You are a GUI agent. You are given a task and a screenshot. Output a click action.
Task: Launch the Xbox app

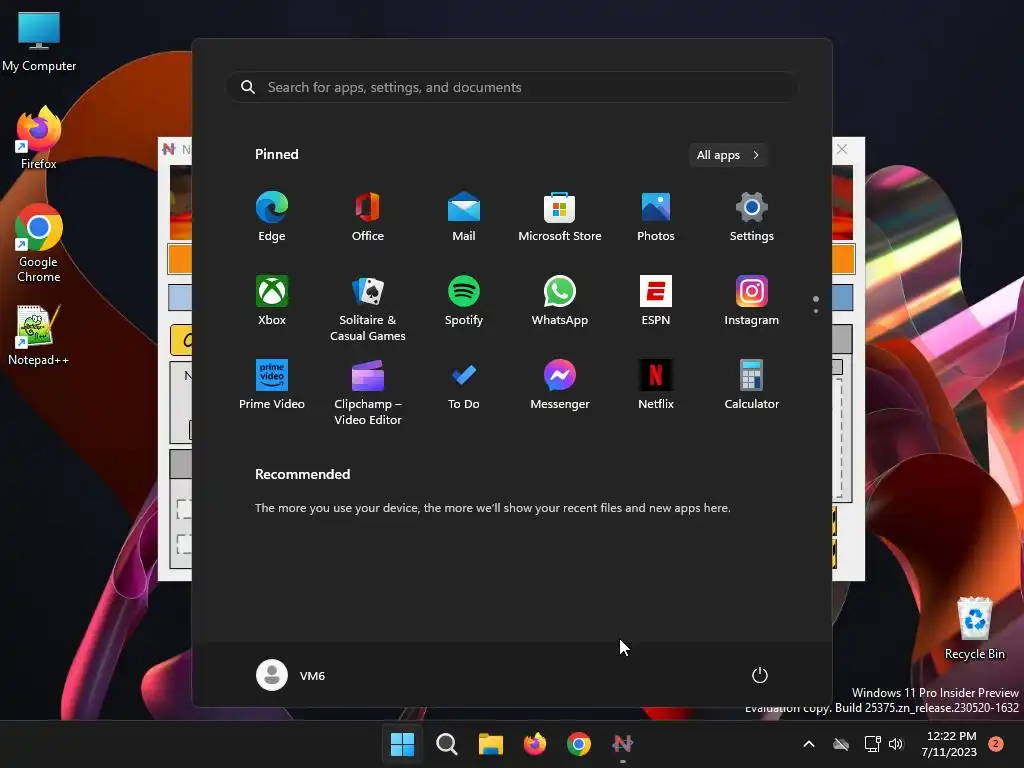(272, 301)
